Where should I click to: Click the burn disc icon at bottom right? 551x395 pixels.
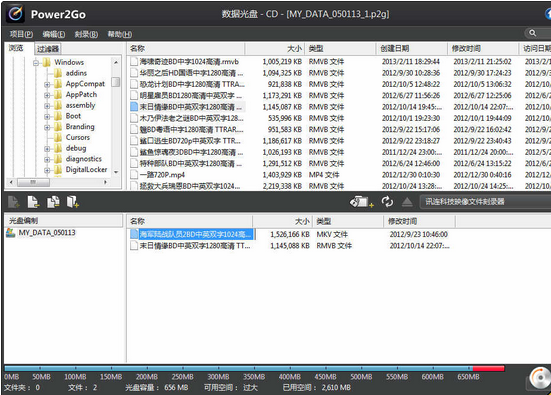[540, 378]
